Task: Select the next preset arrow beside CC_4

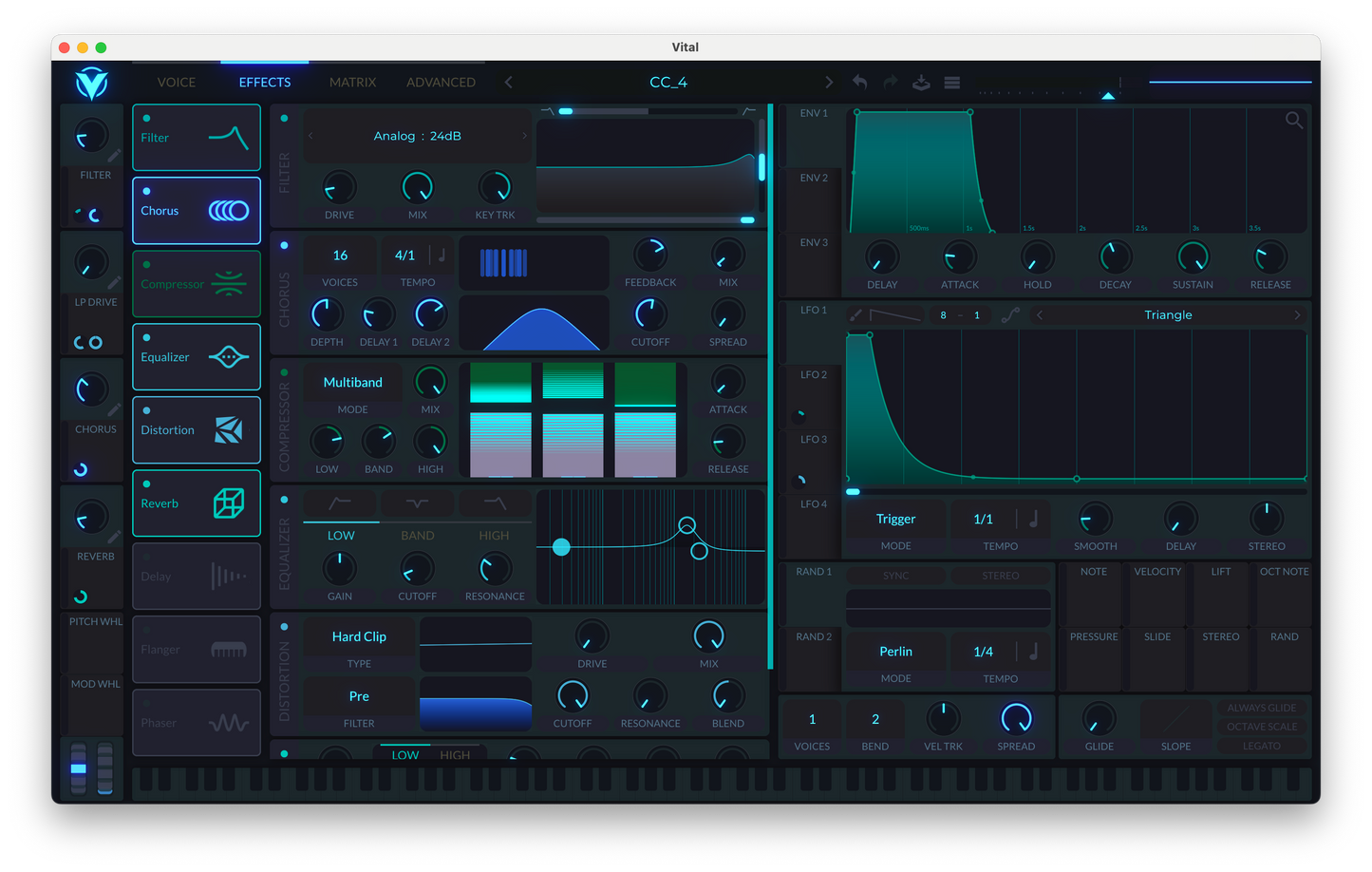Action: click(828, 83)
